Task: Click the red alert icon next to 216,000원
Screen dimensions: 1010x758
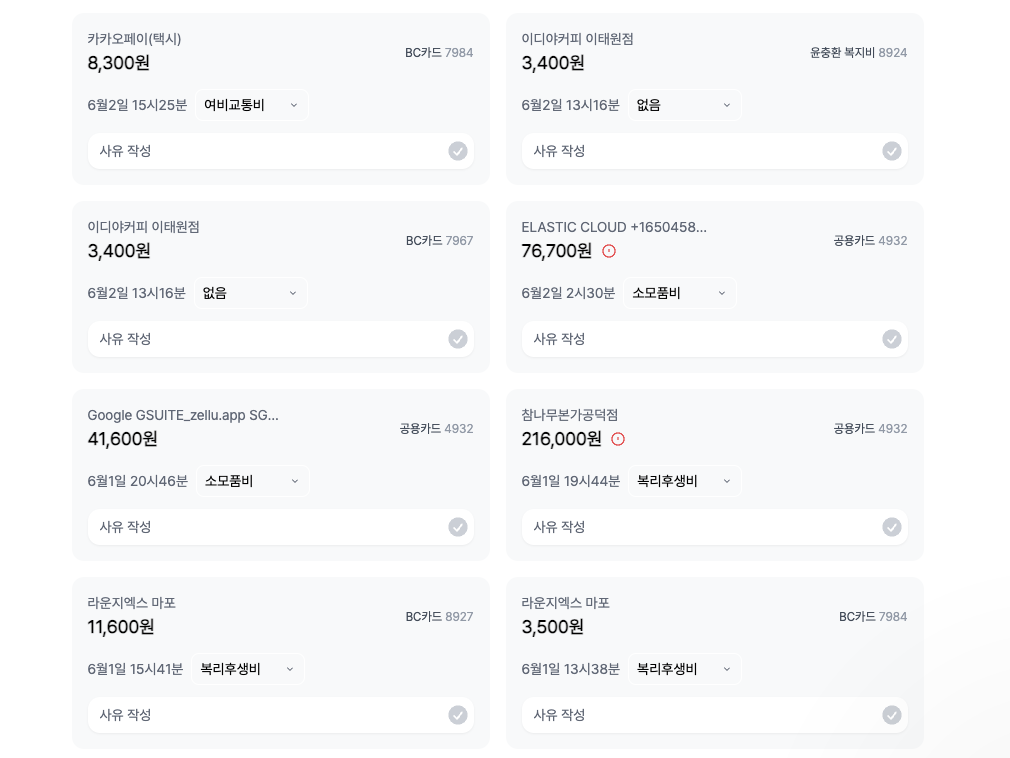Action: coord(618,439)
